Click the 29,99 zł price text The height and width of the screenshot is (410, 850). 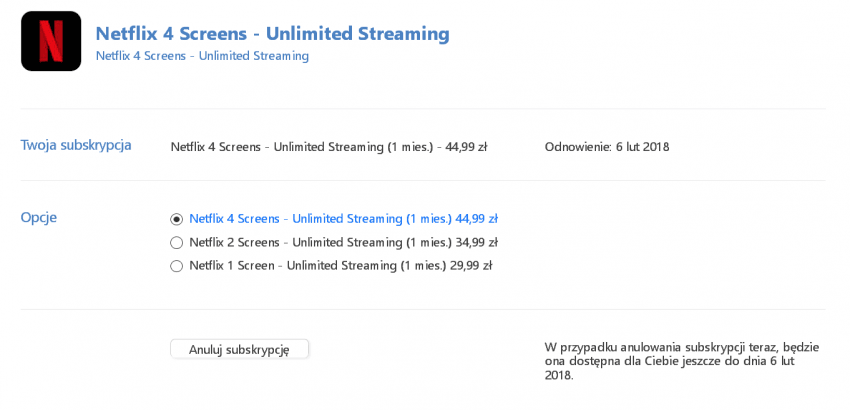click(x=471, y=266)
